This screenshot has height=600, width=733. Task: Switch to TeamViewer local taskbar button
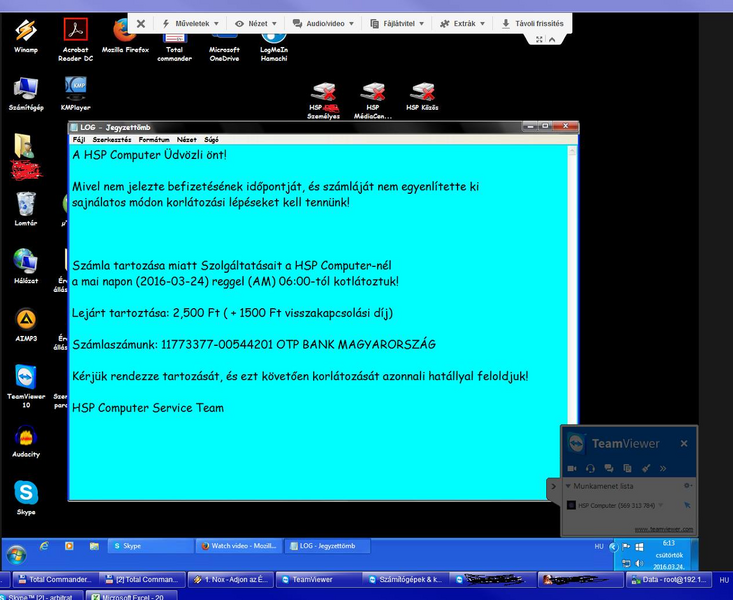point(318,579)
